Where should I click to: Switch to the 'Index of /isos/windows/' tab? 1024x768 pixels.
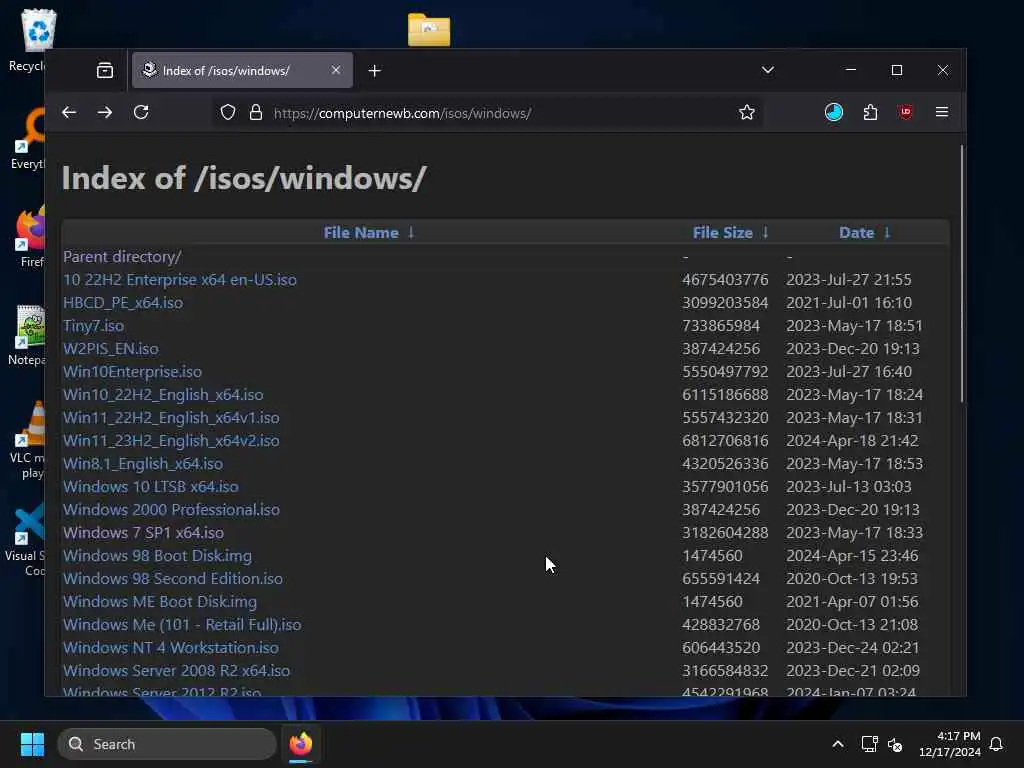tap(242, 71)
